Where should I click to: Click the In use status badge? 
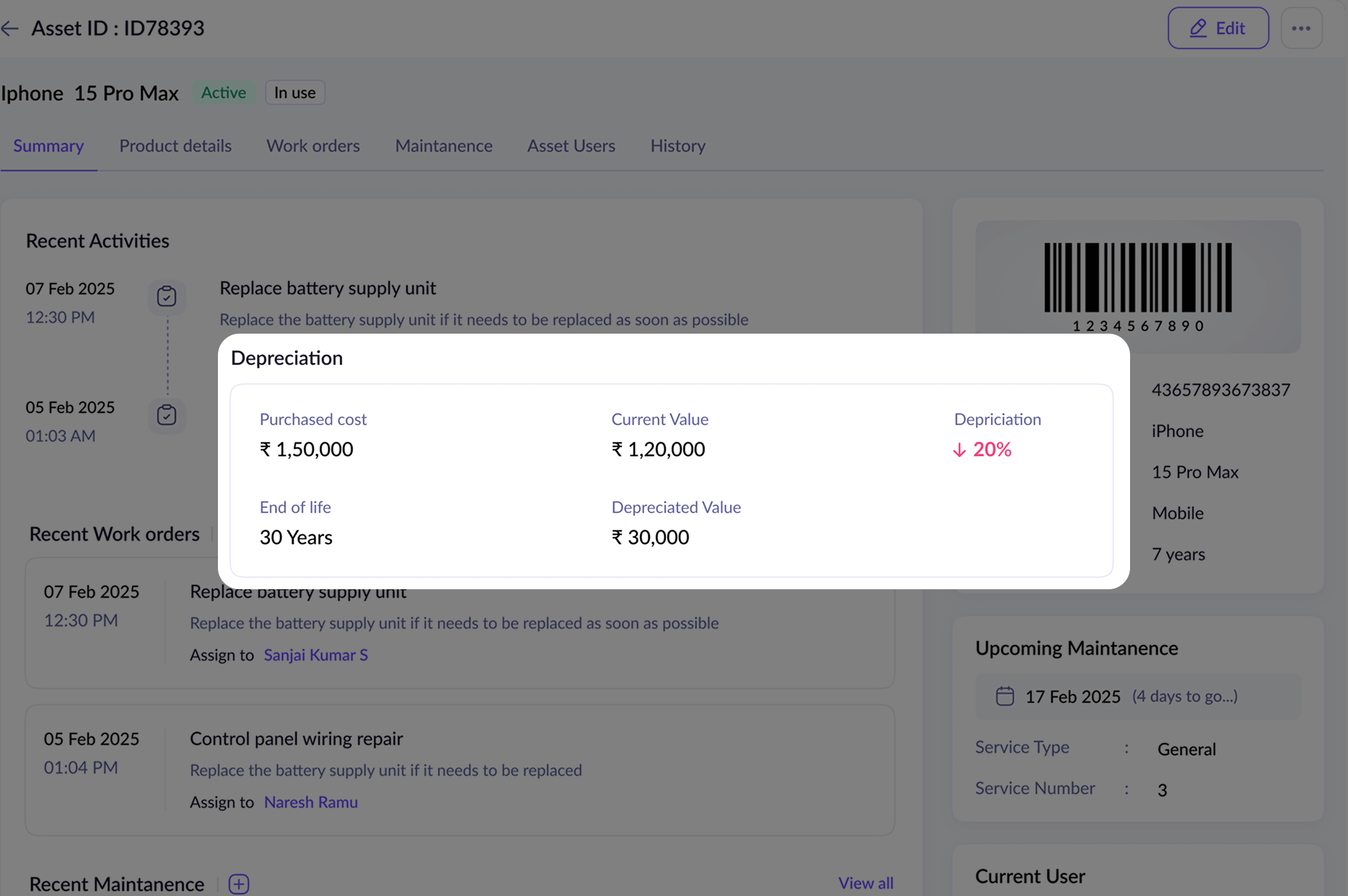(295, 93)
